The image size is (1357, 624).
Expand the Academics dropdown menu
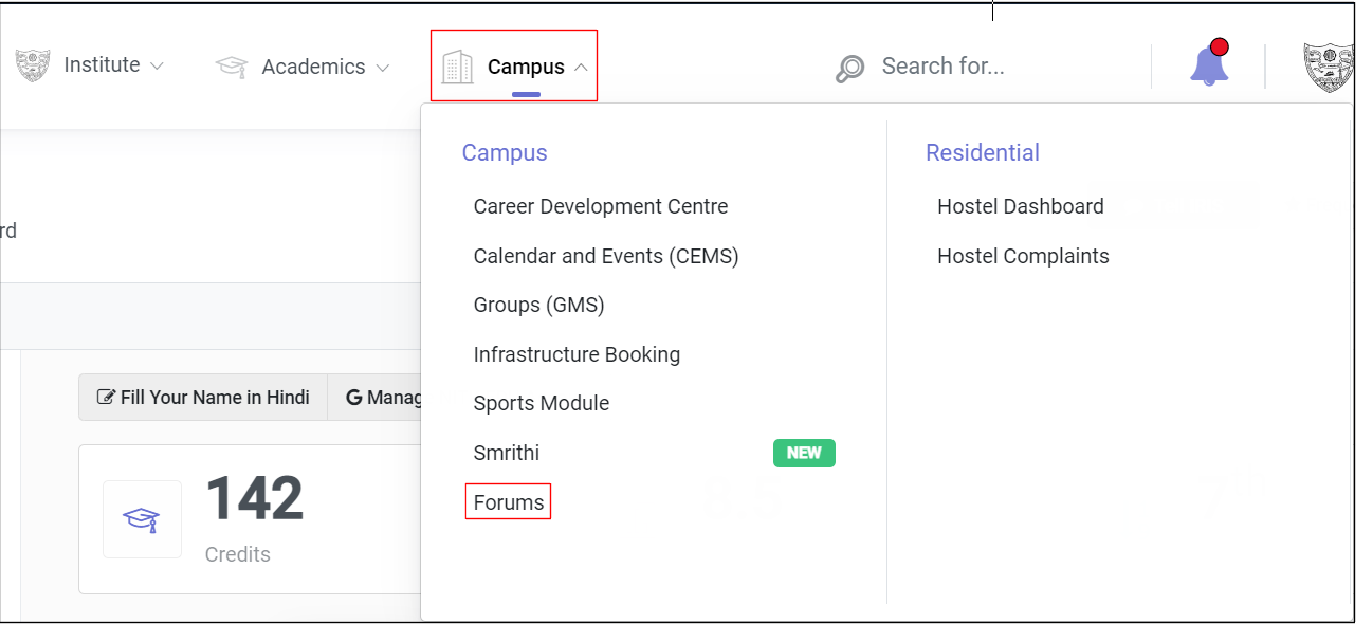coord(325,67)
